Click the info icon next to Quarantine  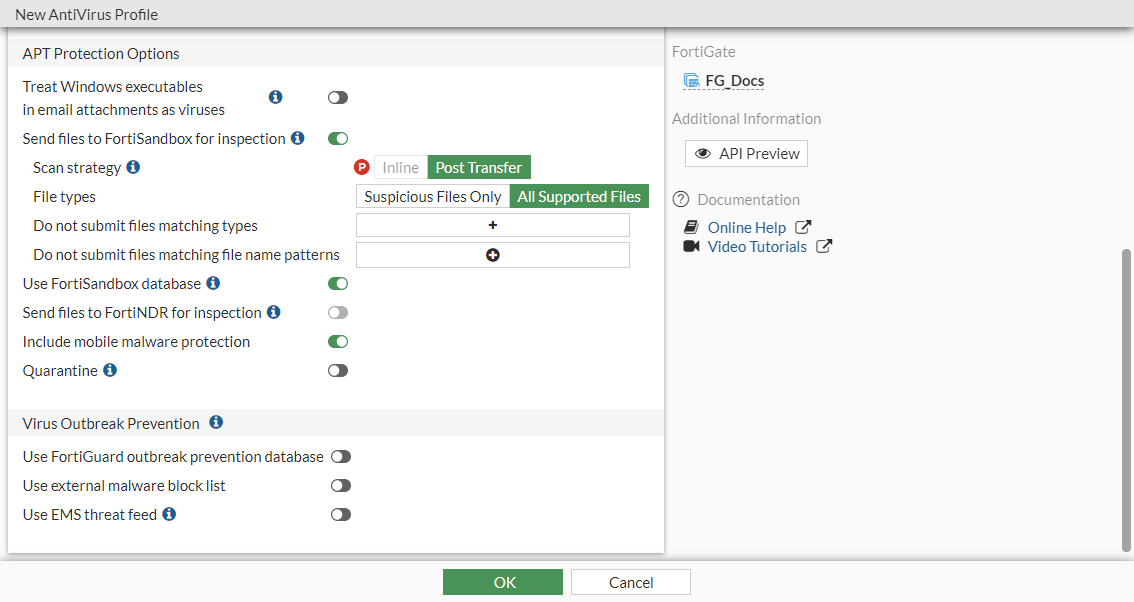[x=108, y=370]
